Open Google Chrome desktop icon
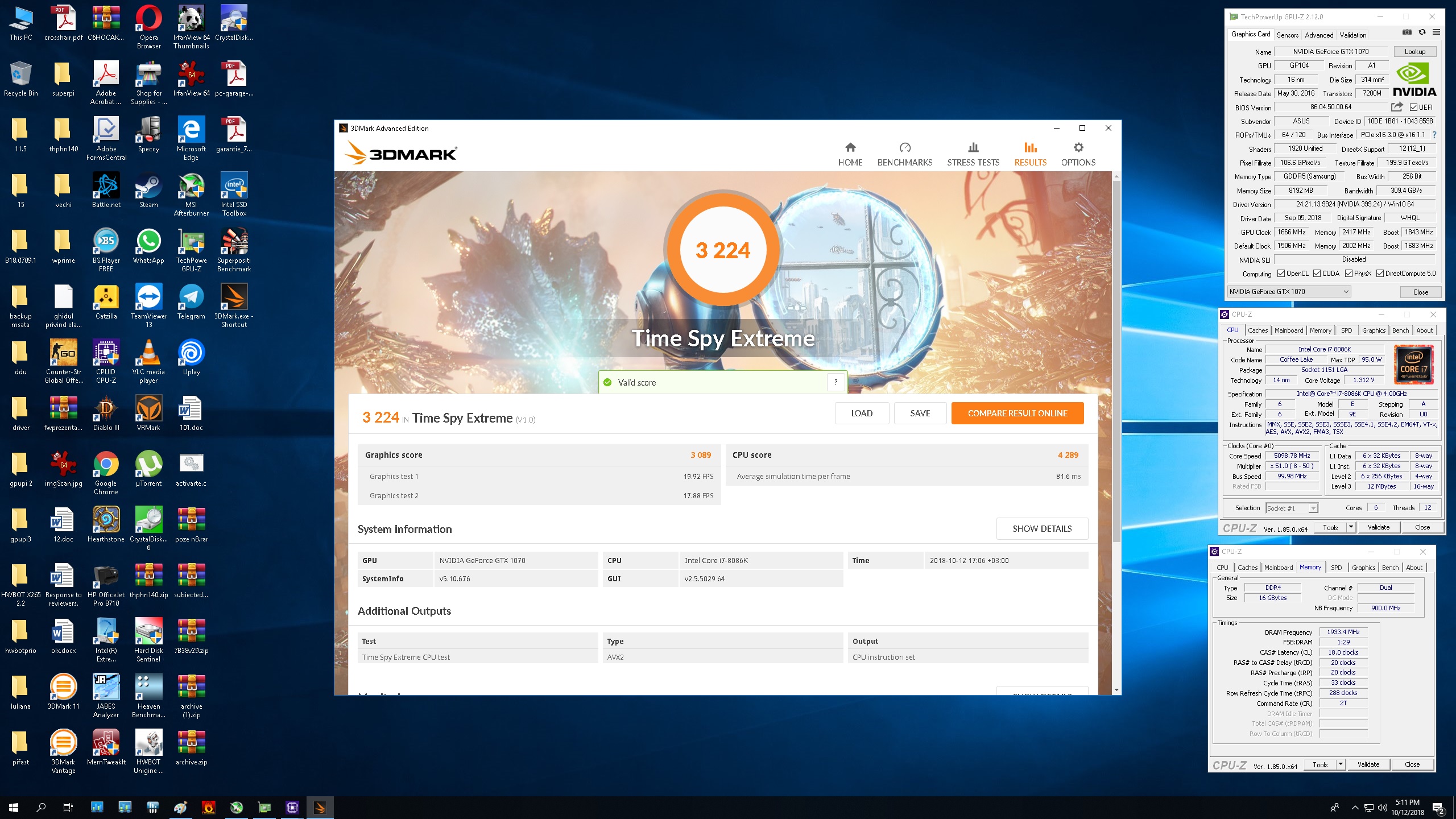This screenshot has height=819, width=1456. point(106,473)
